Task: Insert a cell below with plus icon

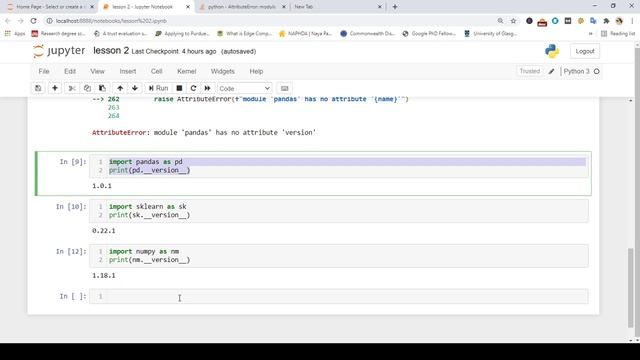Action: (55, 88)
